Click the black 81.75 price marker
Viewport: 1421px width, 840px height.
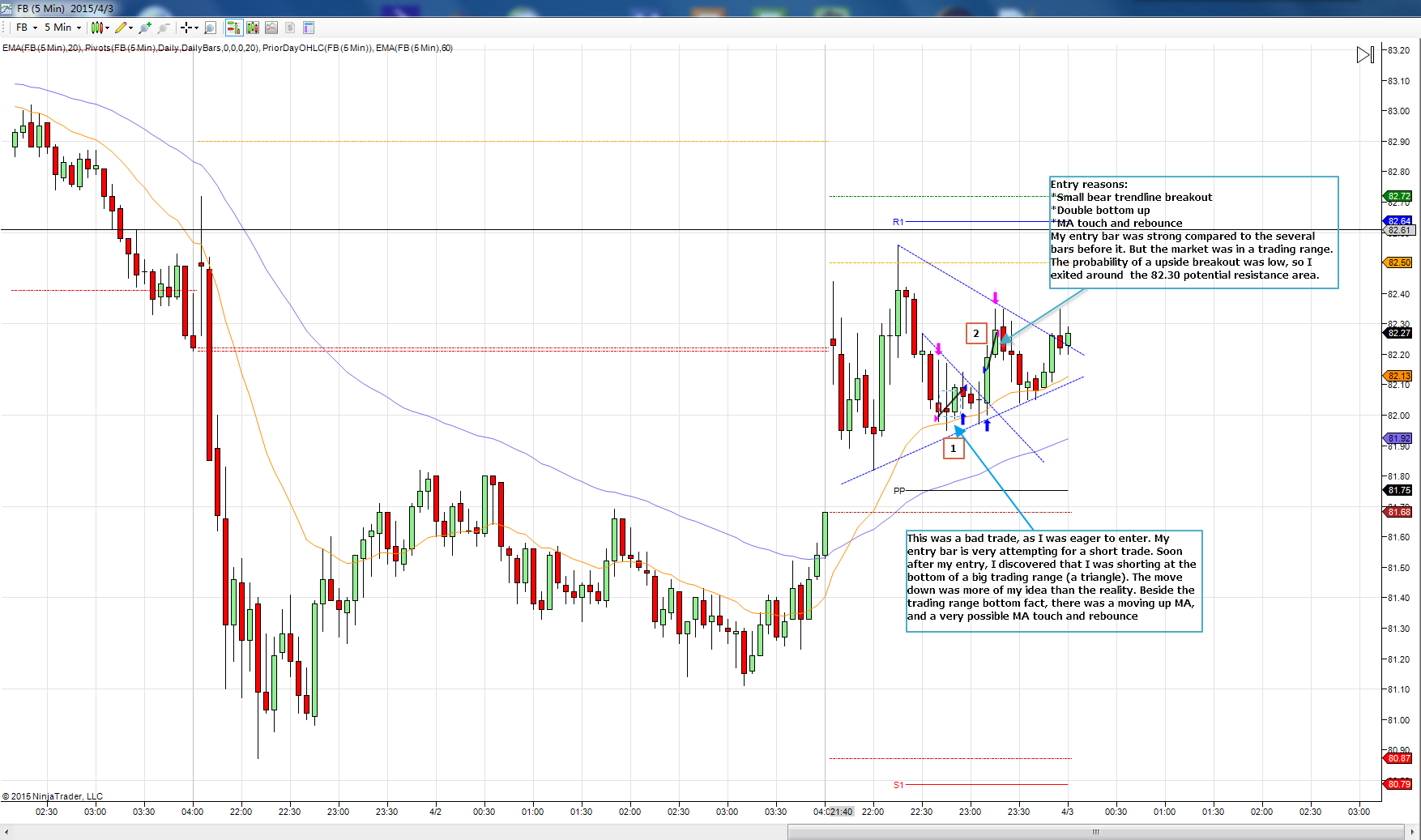(x=1398, y=490)
